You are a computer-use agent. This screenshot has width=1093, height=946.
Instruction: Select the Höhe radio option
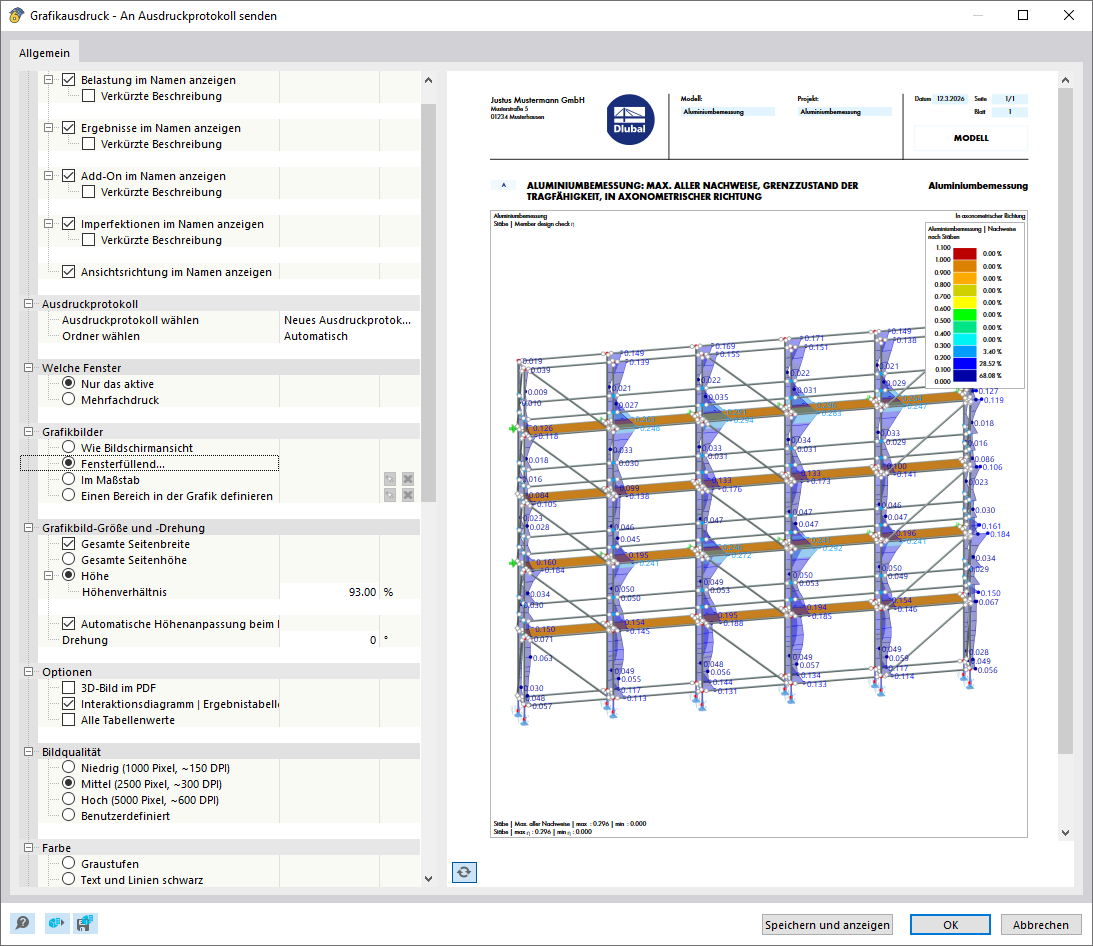point(68,576)
